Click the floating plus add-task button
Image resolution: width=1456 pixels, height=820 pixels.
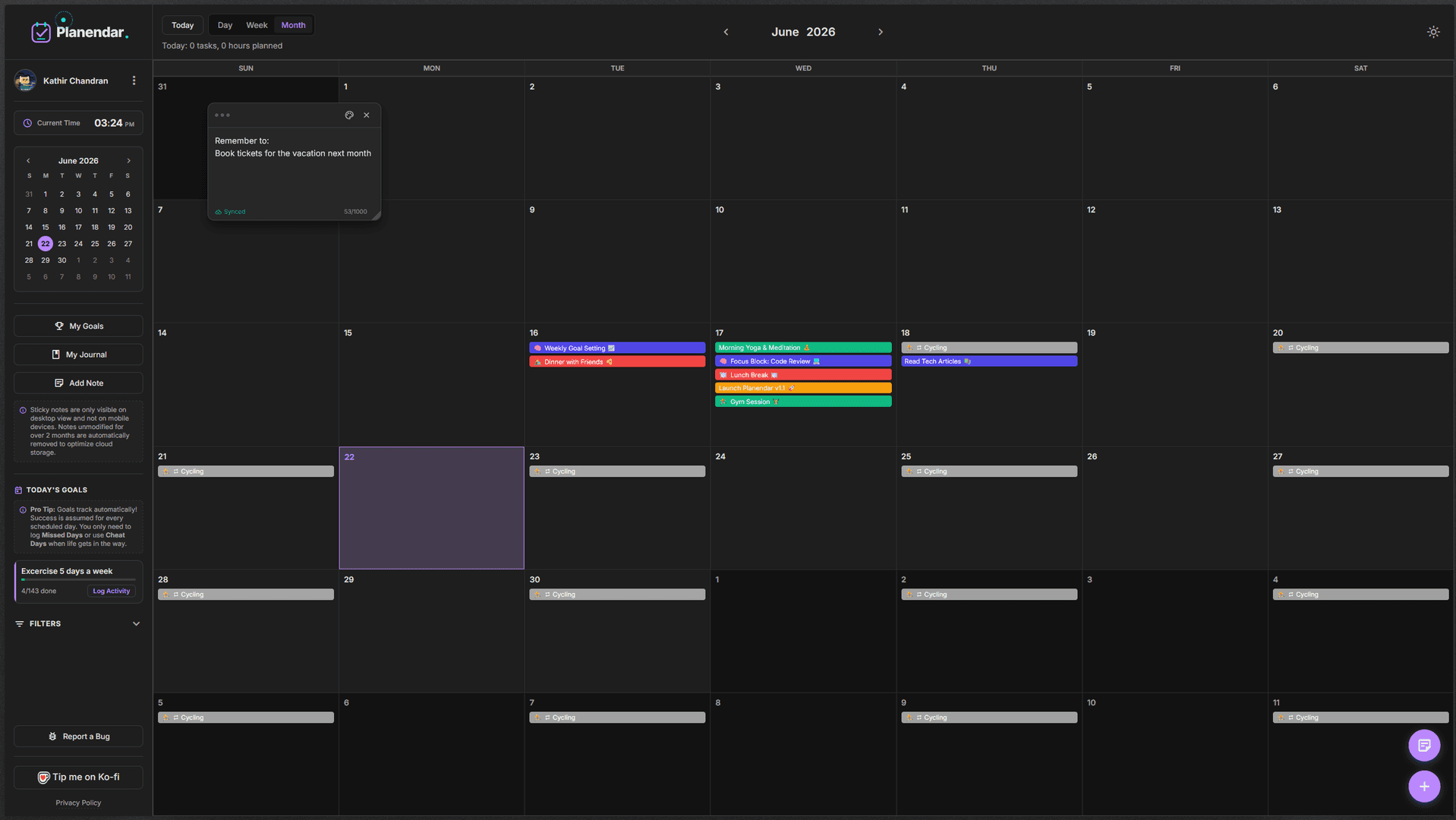[1424, 787]
